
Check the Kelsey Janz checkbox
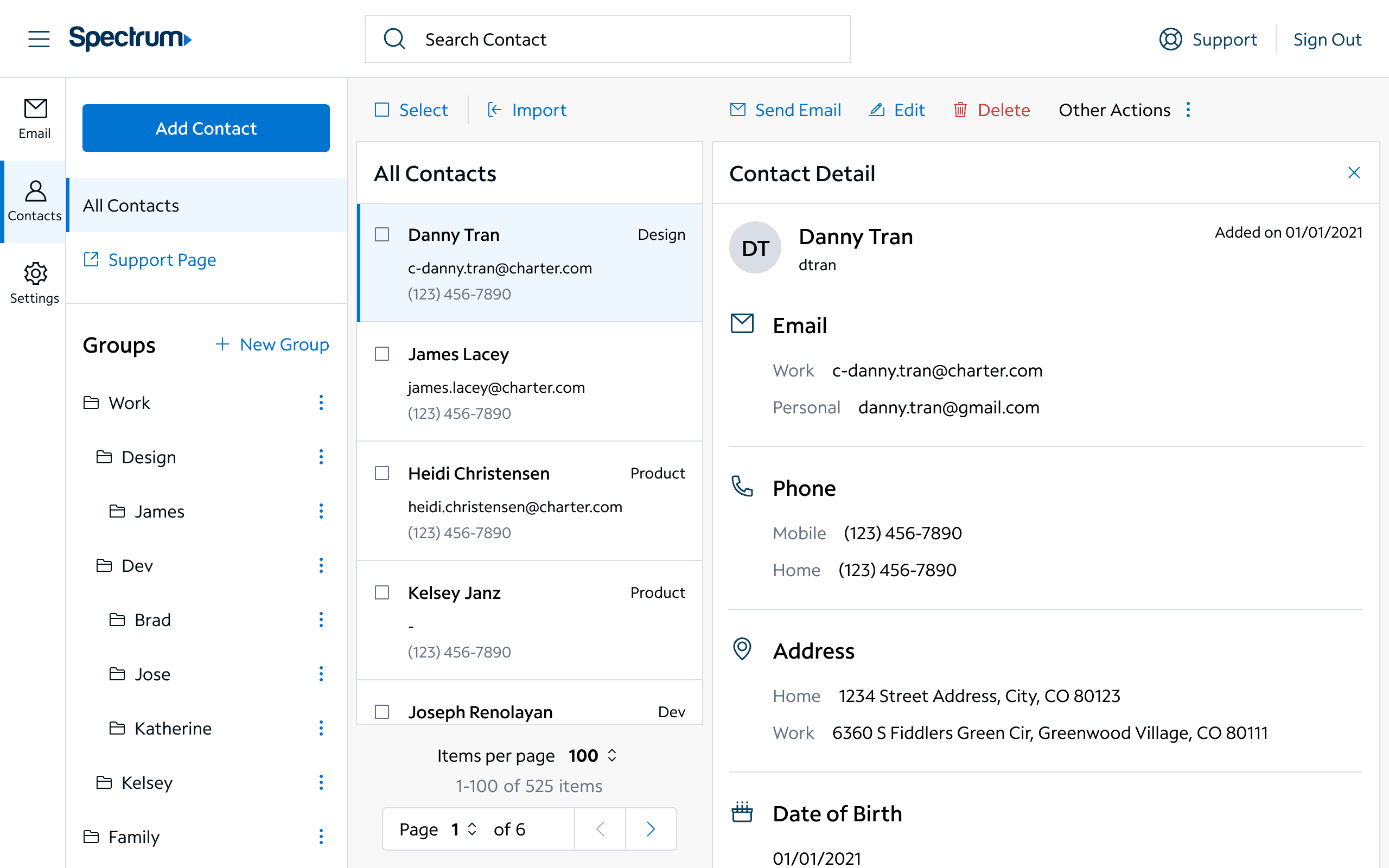[381, 592]
